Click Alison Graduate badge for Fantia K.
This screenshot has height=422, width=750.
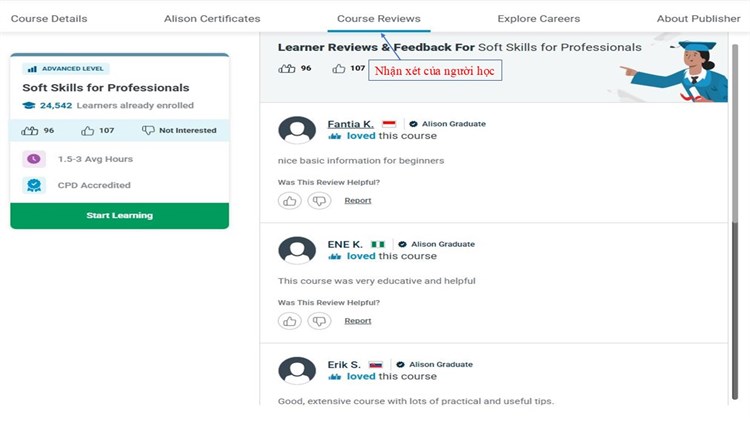(447, 124)
